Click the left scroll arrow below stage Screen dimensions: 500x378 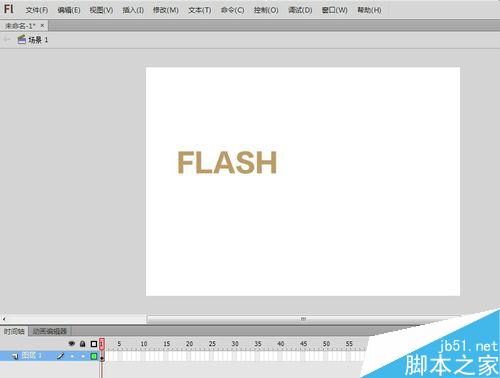[4, 319]
